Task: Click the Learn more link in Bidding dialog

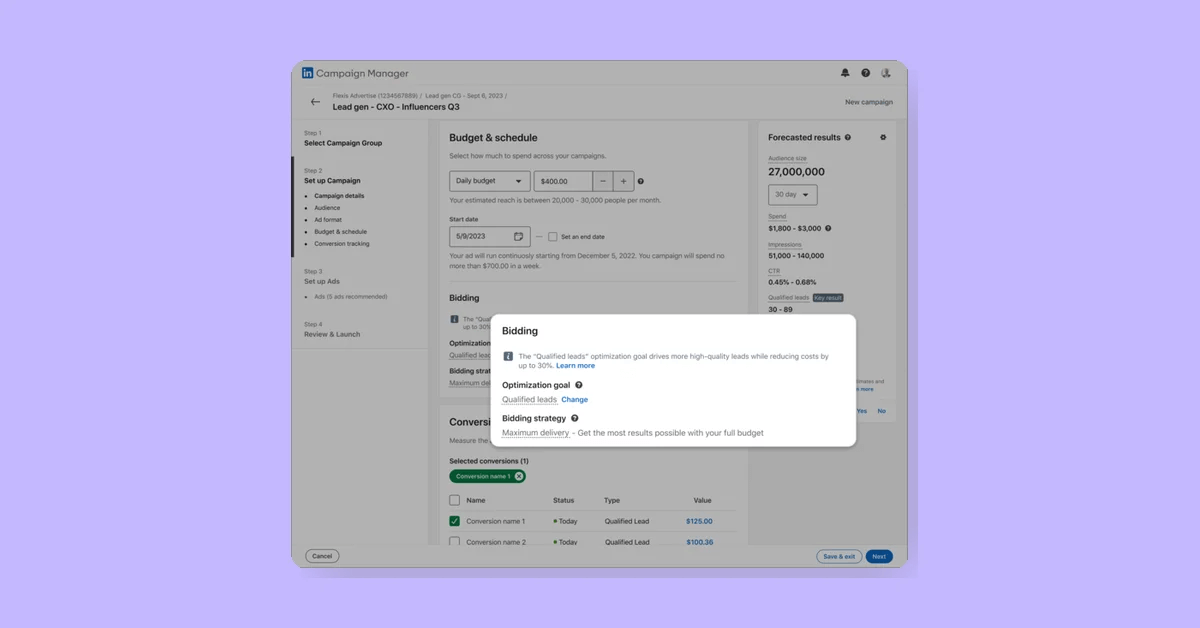Action: (576, 365)
